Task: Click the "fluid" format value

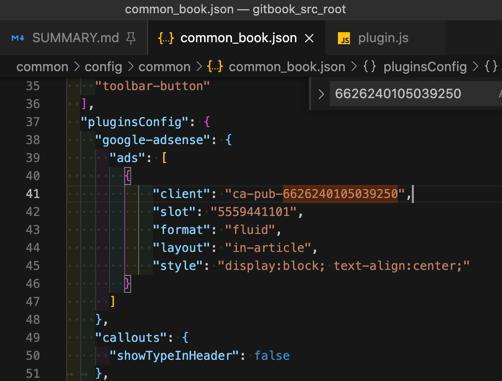Action: 249,230
